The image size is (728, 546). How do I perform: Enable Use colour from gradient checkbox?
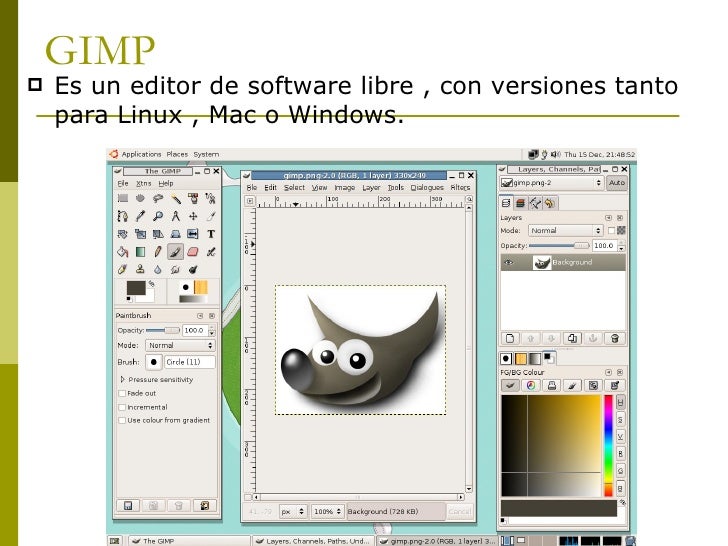(122, 420)
